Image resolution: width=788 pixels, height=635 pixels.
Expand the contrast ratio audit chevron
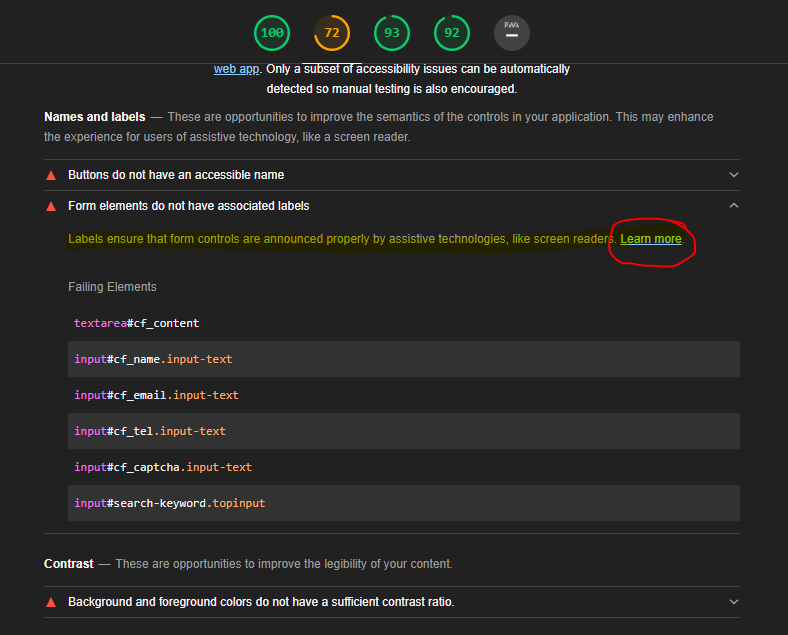click(x=733, y=602)
